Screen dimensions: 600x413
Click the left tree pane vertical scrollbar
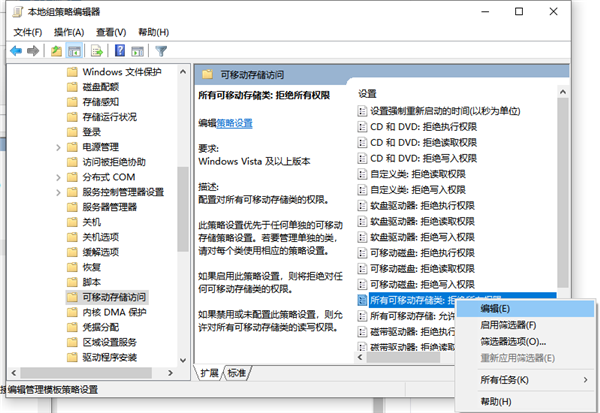tap(182, 220)
